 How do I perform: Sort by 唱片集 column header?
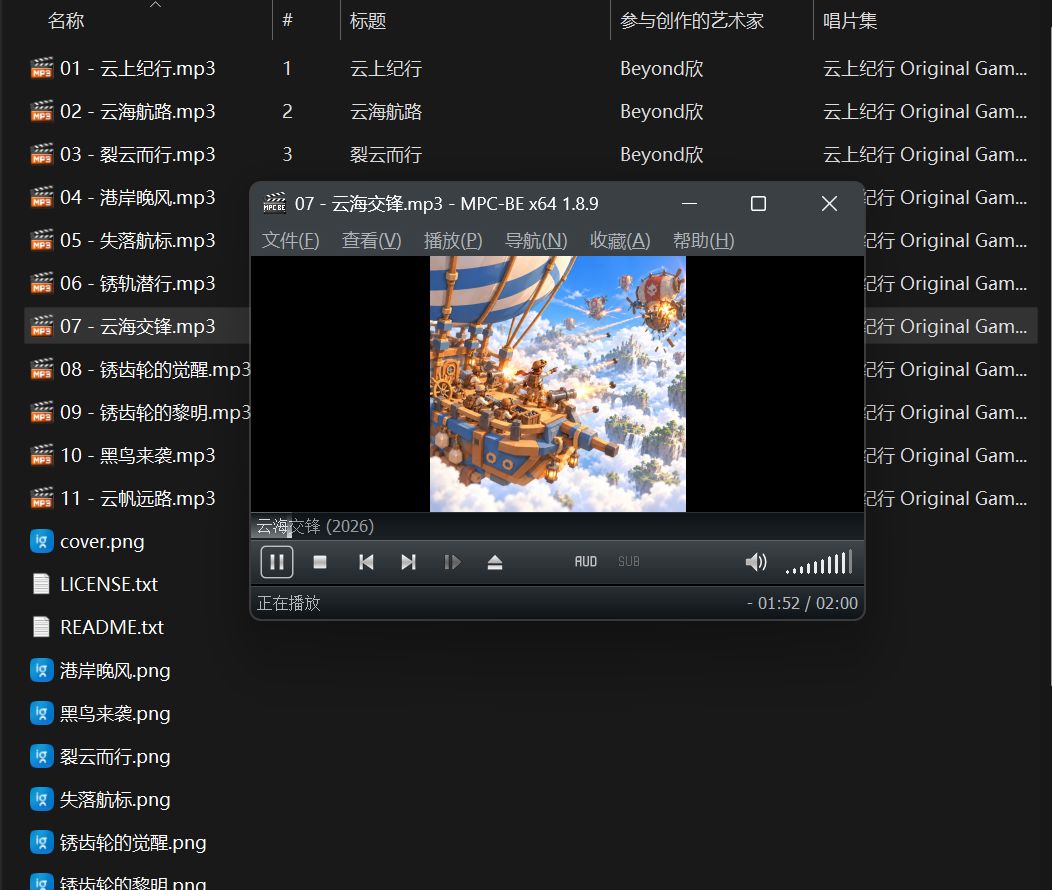point(850,21)
